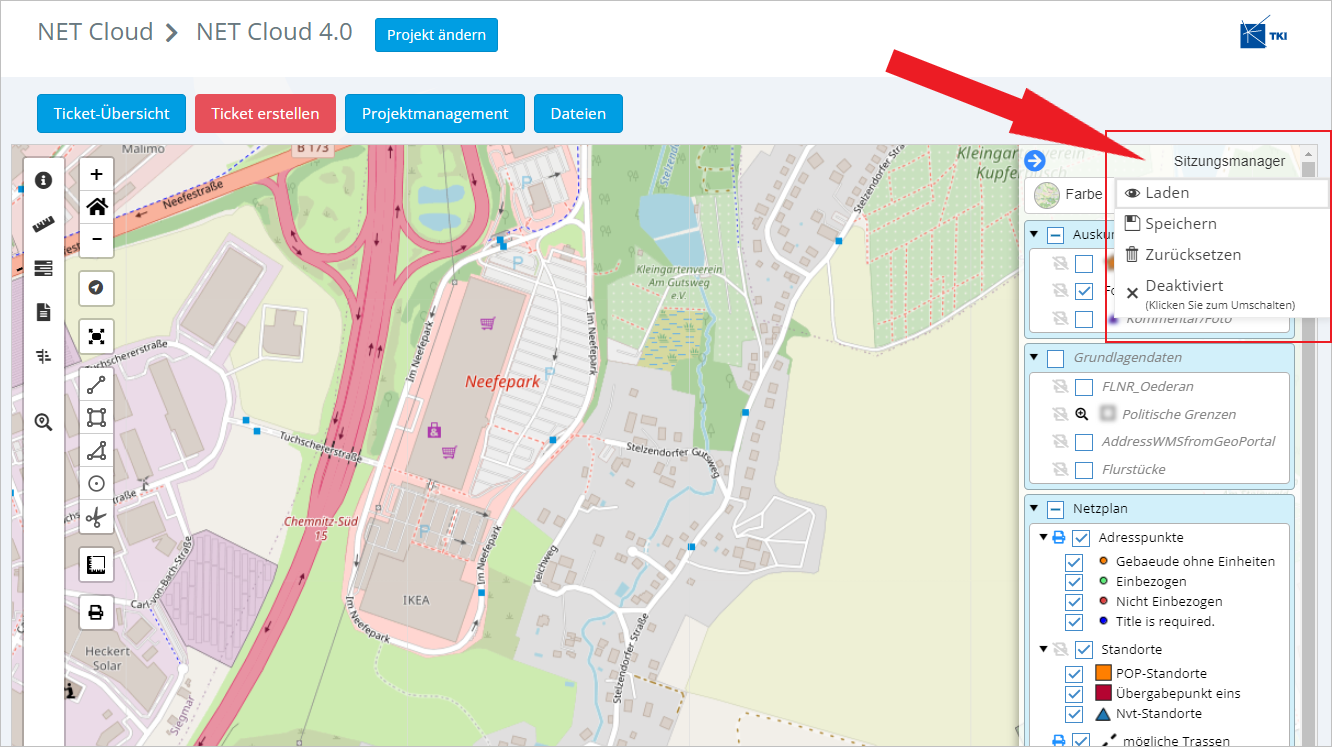This screenshot has height=747, width=1332.
Task: Choose Laden in Sitzungsmanager menu
Action: click(x=1166, y=193)
